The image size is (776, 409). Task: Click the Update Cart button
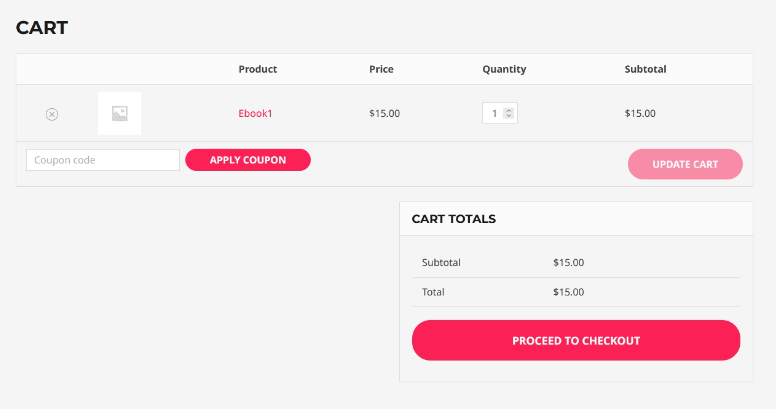[685, 164]
